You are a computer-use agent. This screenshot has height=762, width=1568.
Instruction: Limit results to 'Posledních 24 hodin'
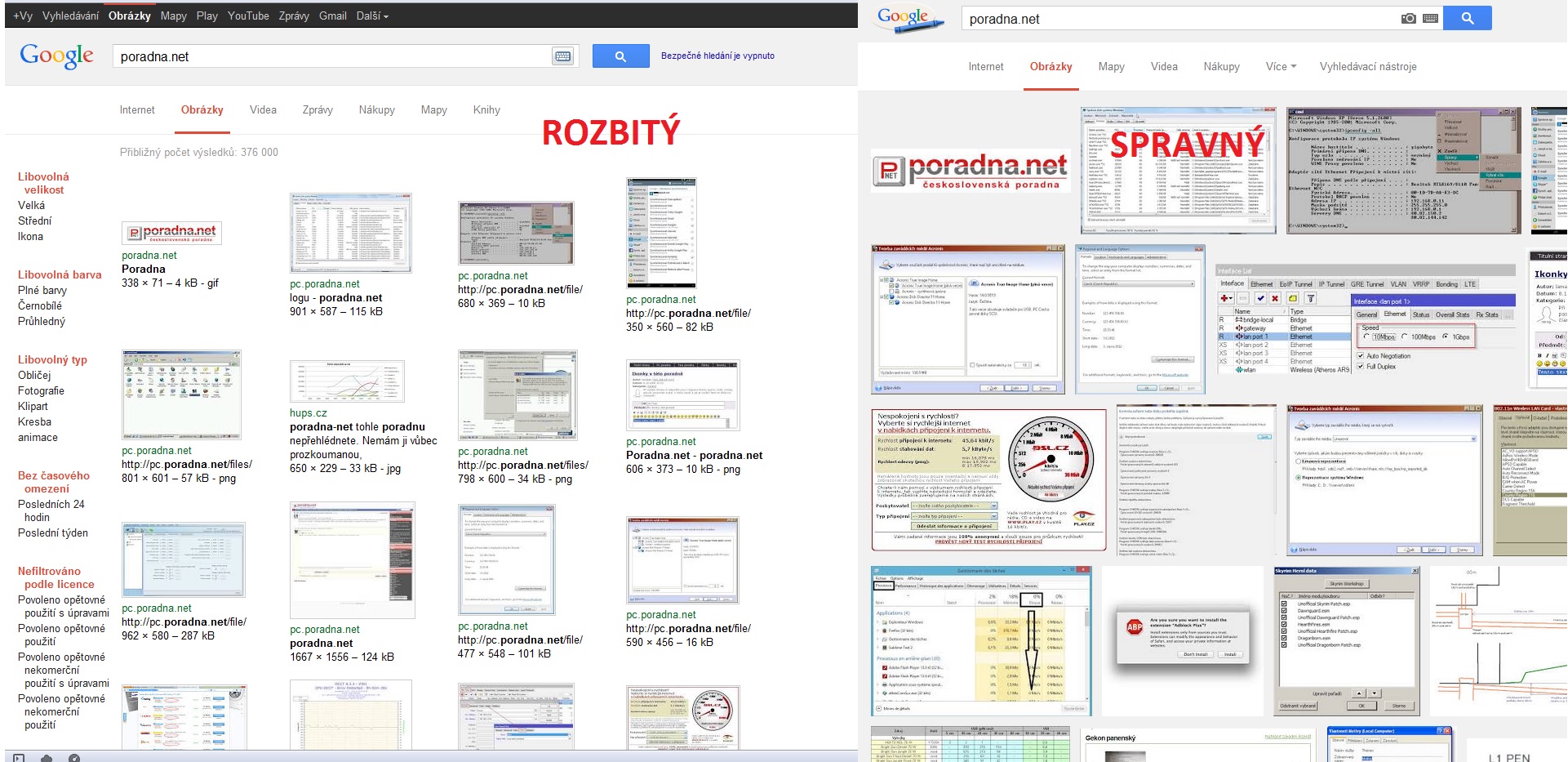pyautogui.click(x=51, y=510)
